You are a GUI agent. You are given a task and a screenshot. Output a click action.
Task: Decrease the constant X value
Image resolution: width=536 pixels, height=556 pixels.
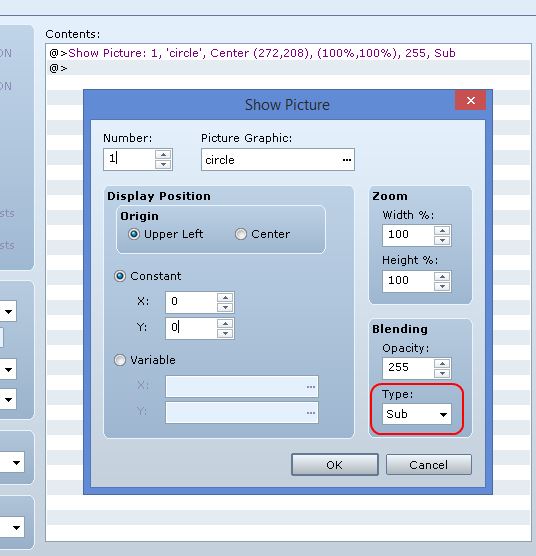click(225, 307)
